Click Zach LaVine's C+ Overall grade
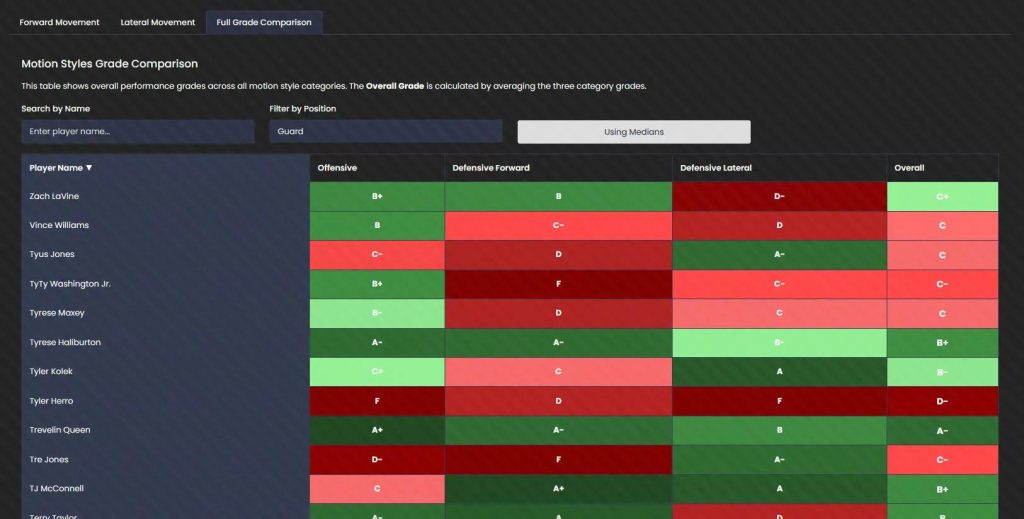The height and width of the screenshot is (519, 1024). [x=942, y=197]
